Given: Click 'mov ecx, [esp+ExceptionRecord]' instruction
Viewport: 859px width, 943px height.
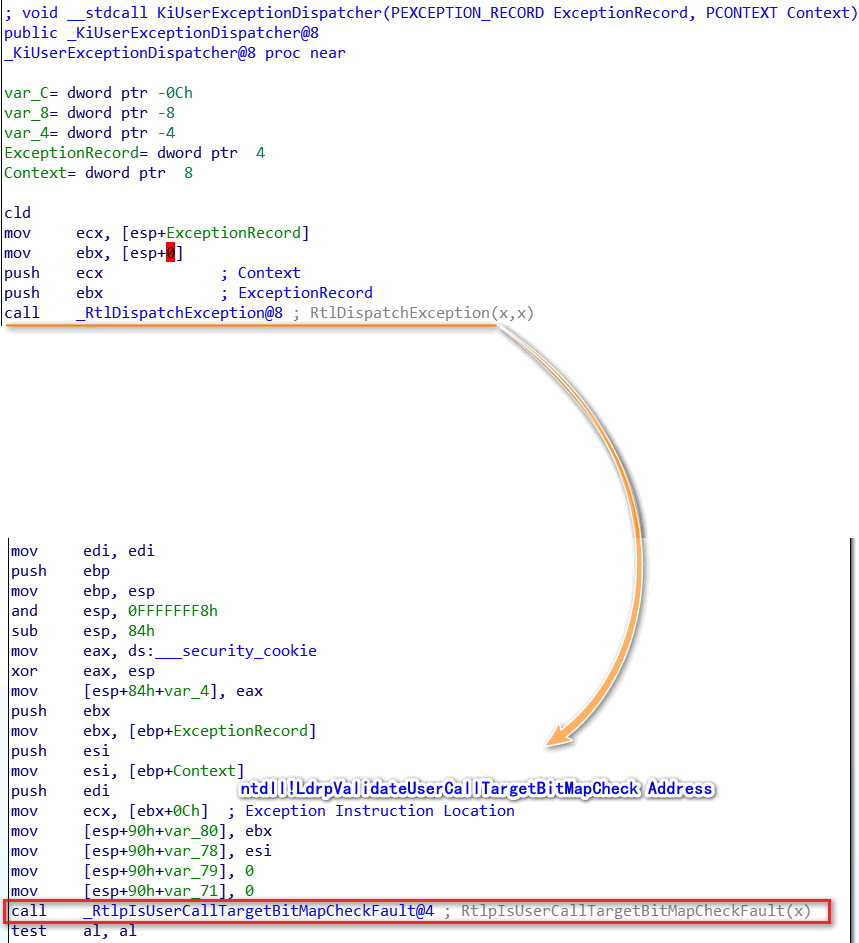Looking at the screenshot, I should coord(156,233).
